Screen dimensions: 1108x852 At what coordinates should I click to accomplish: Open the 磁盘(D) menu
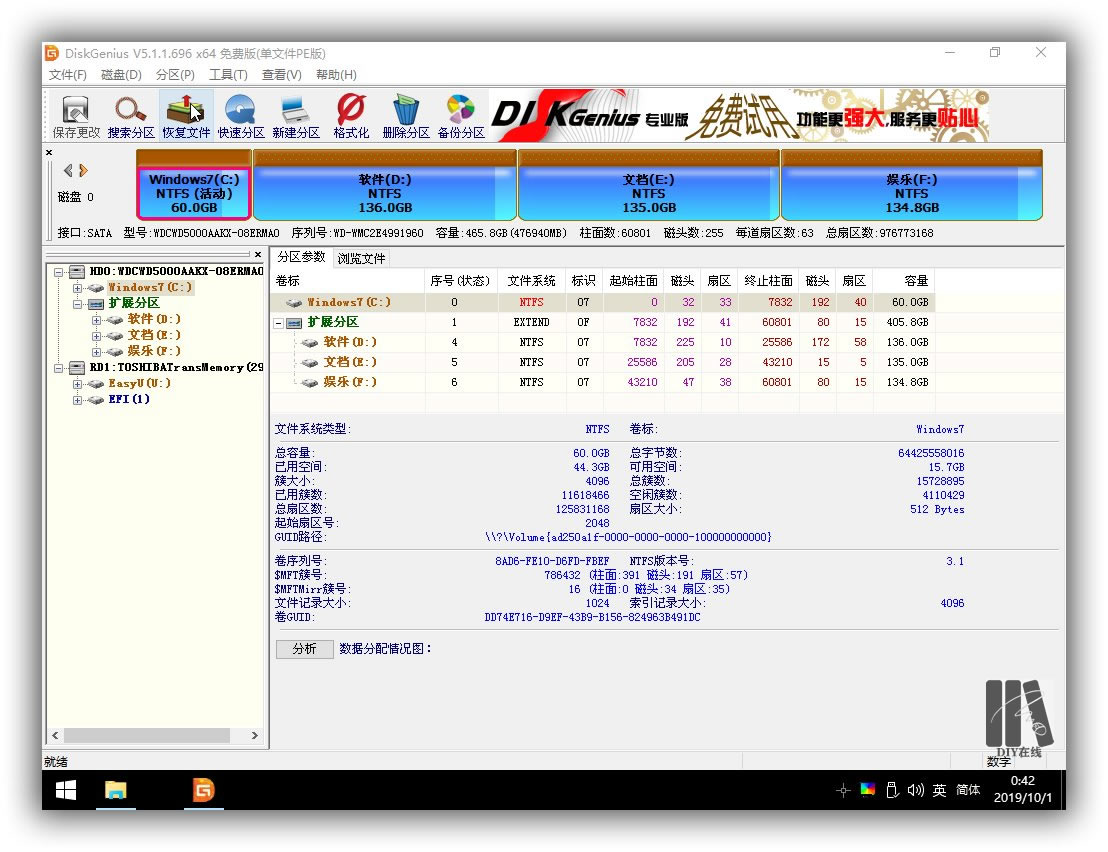point(121,75)
